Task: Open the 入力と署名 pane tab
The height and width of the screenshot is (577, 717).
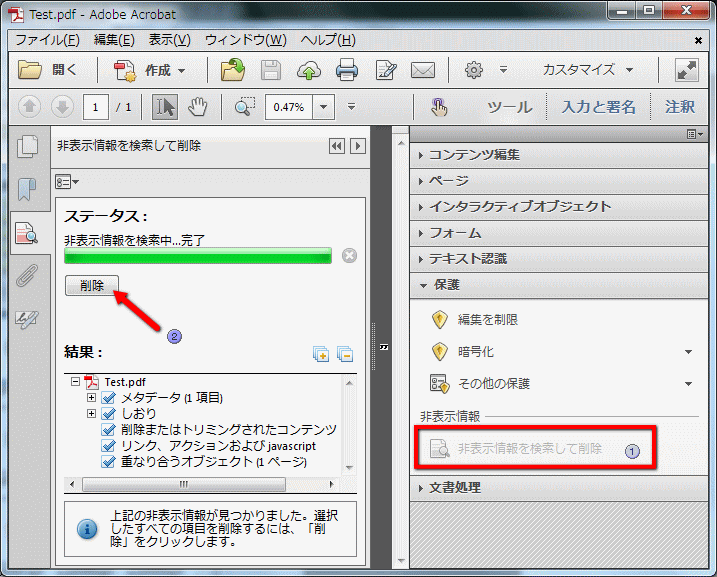Action: click(598, 107)
